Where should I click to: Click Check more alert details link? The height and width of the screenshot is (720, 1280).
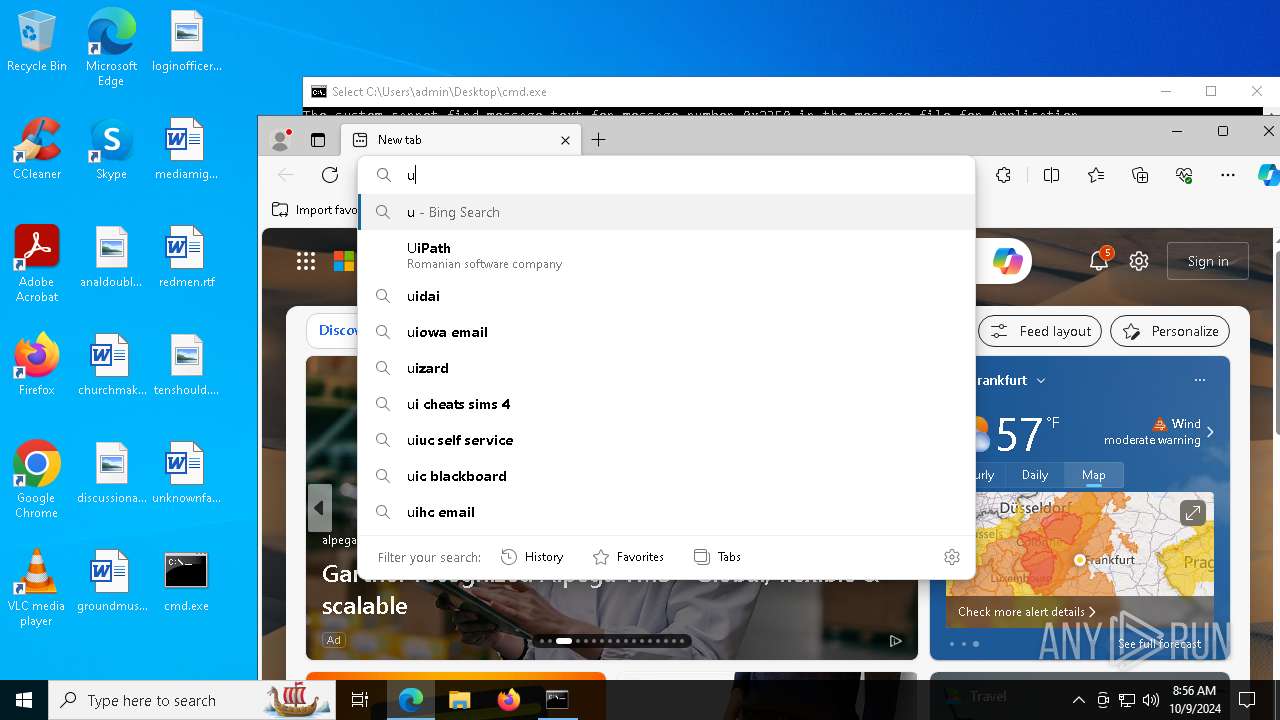click(1027, 612)
